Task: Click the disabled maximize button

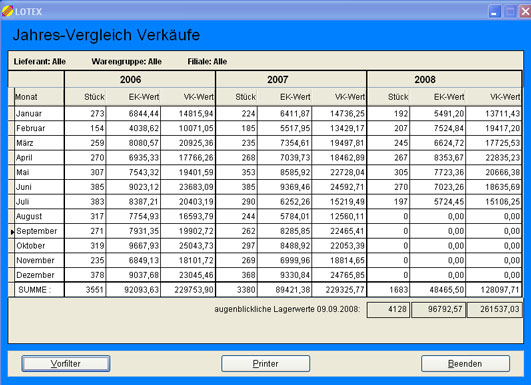Action: pyautogui.click(x=510, y=12)
